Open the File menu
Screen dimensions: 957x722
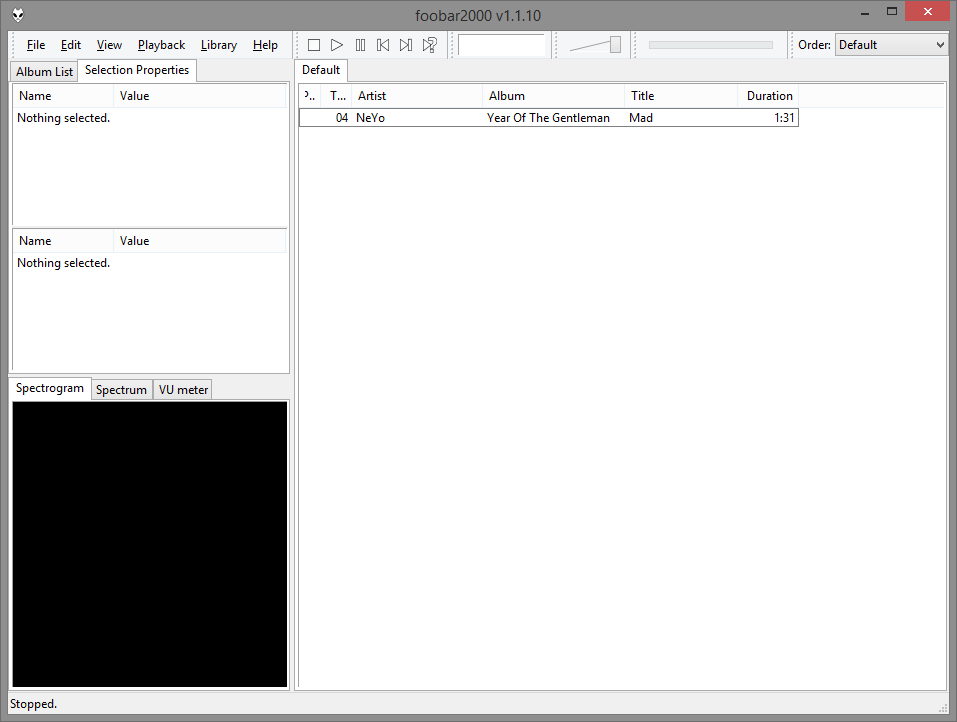pyautogui.click(x=36, y=45)
